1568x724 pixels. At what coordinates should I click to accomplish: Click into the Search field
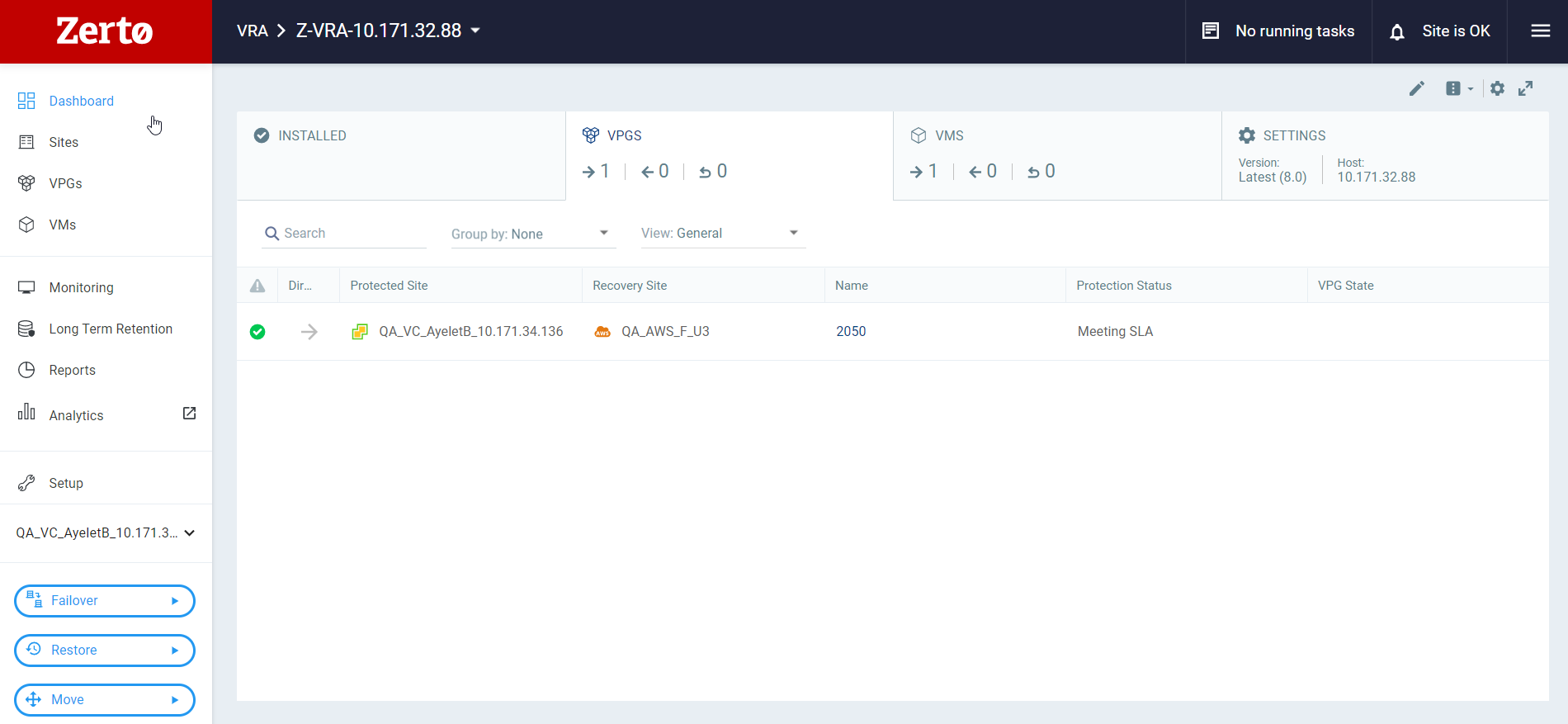pyautogui.click(x=344, y=234)
